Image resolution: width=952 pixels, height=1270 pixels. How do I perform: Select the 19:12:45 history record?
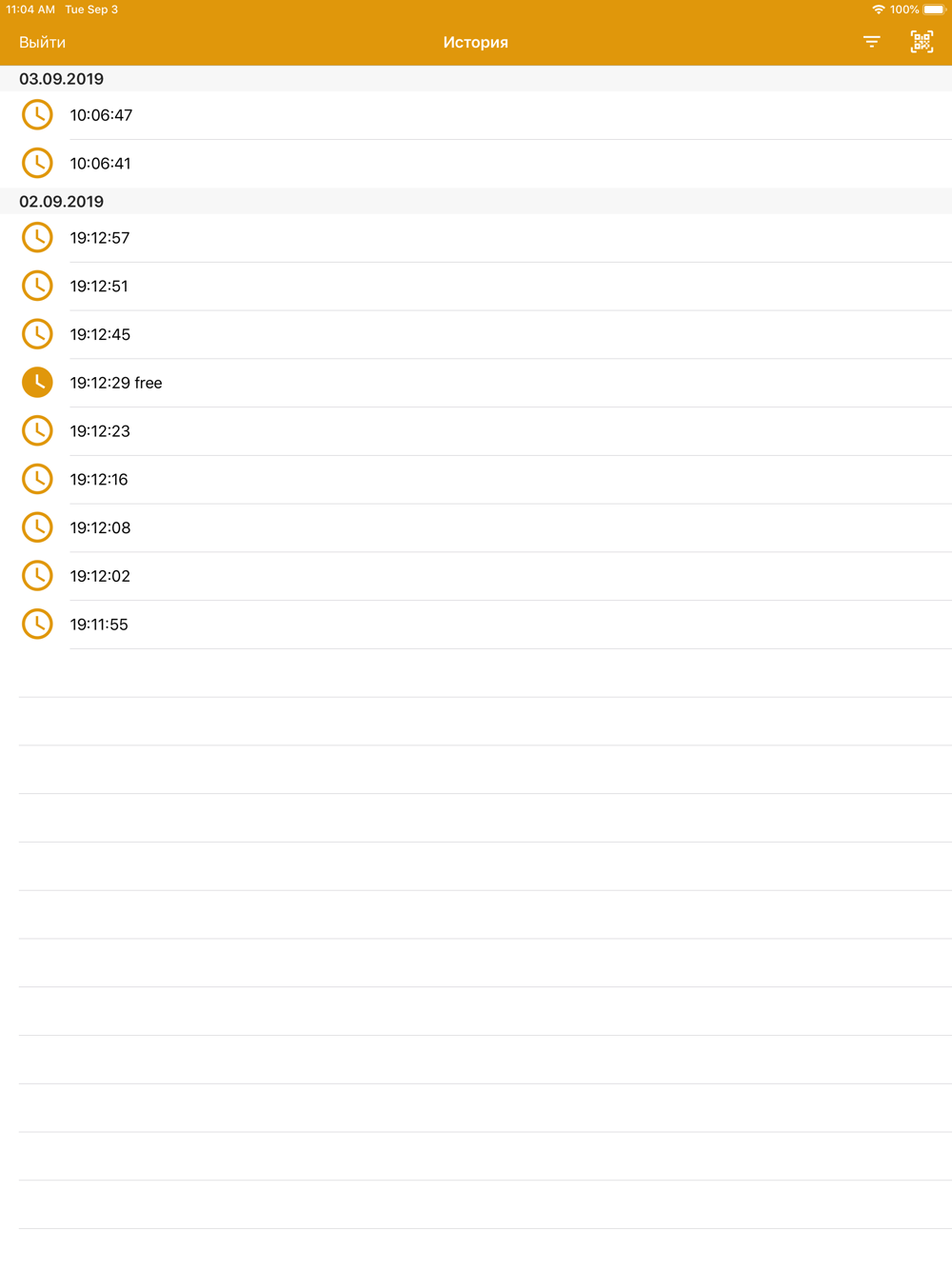476,334
